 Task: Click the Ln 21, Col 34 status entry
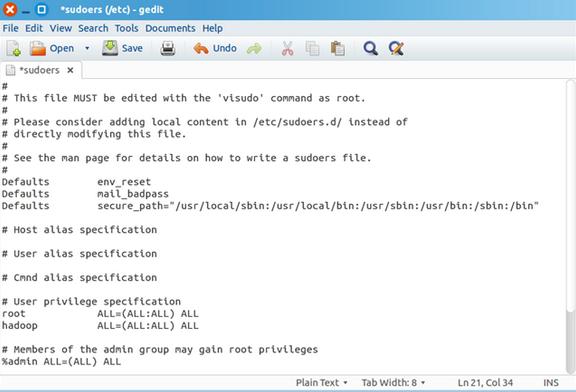click(485, 383)
